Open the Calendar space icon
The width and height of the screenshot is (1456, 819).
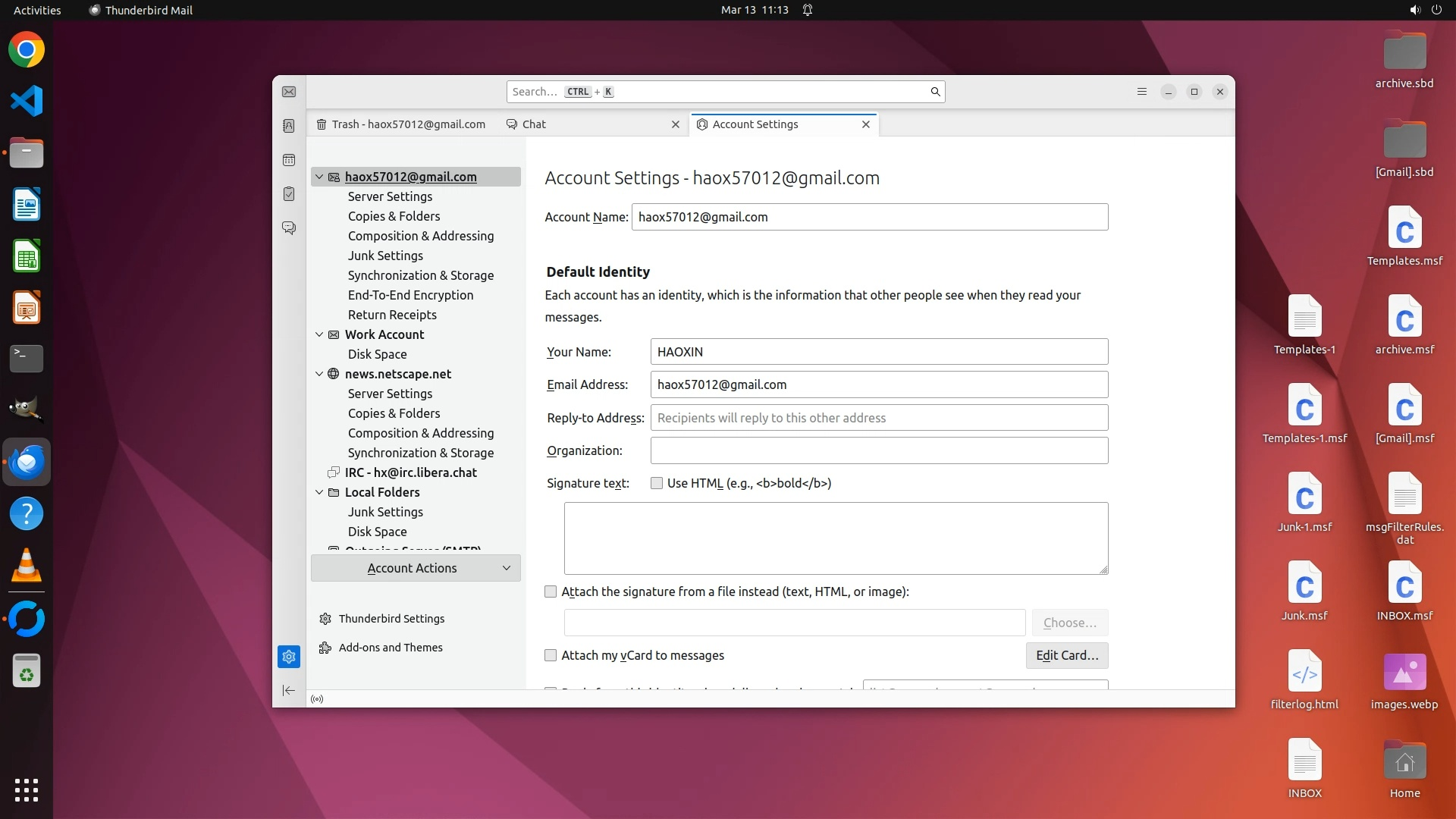click(289, 160)
